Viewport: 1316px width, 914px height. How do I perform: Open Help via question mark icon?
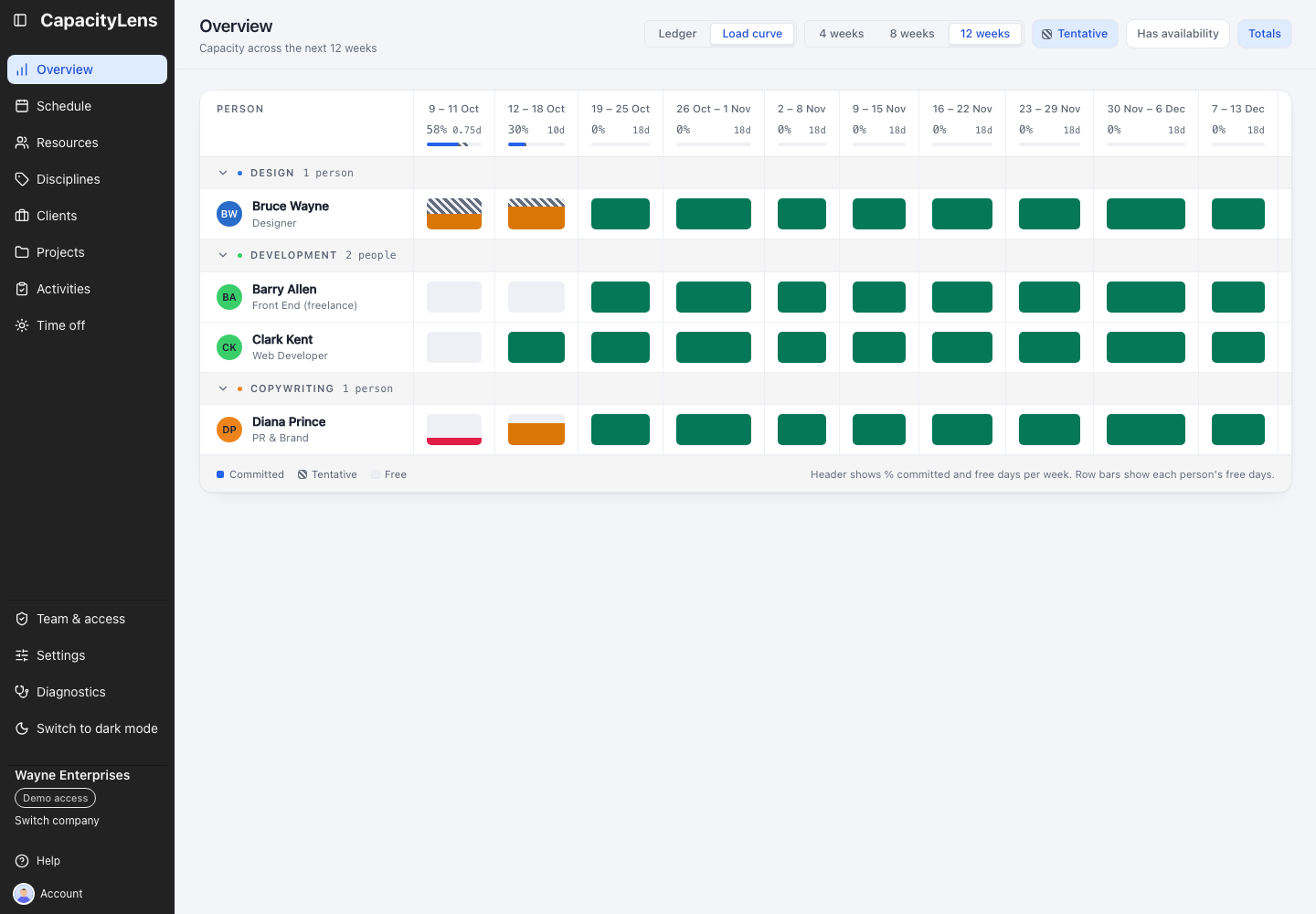tap(22, 861)
